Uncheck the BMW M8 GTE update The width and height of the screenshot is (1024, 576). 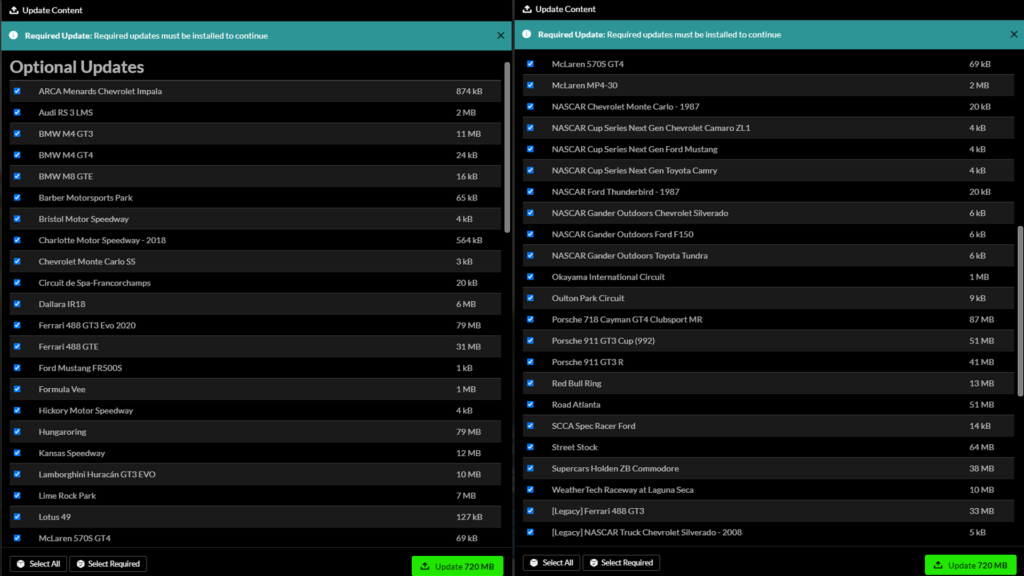(x=17, y=176)
